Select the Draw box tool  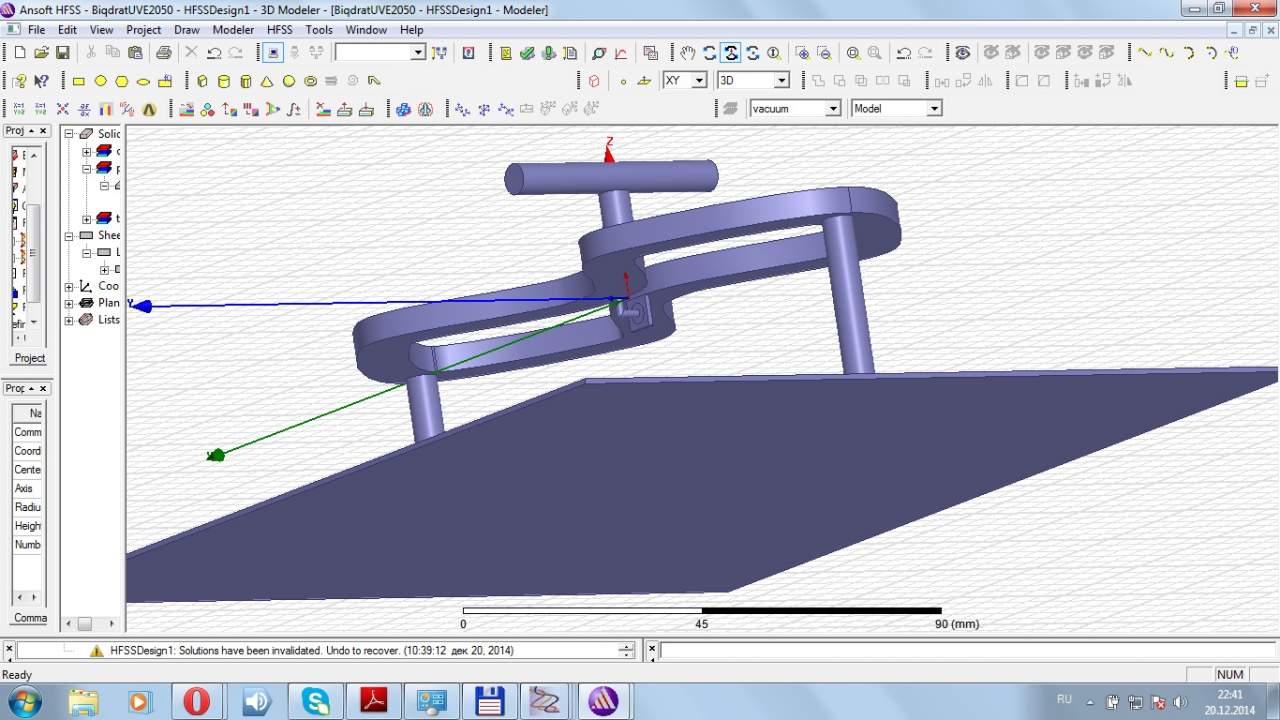tap(202, 81)
